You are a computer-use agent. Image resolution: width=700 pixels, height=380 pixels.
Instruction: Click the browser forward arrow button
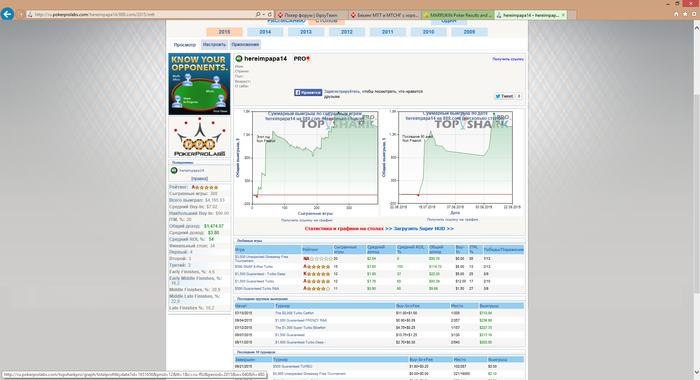[x=20, y=14]
